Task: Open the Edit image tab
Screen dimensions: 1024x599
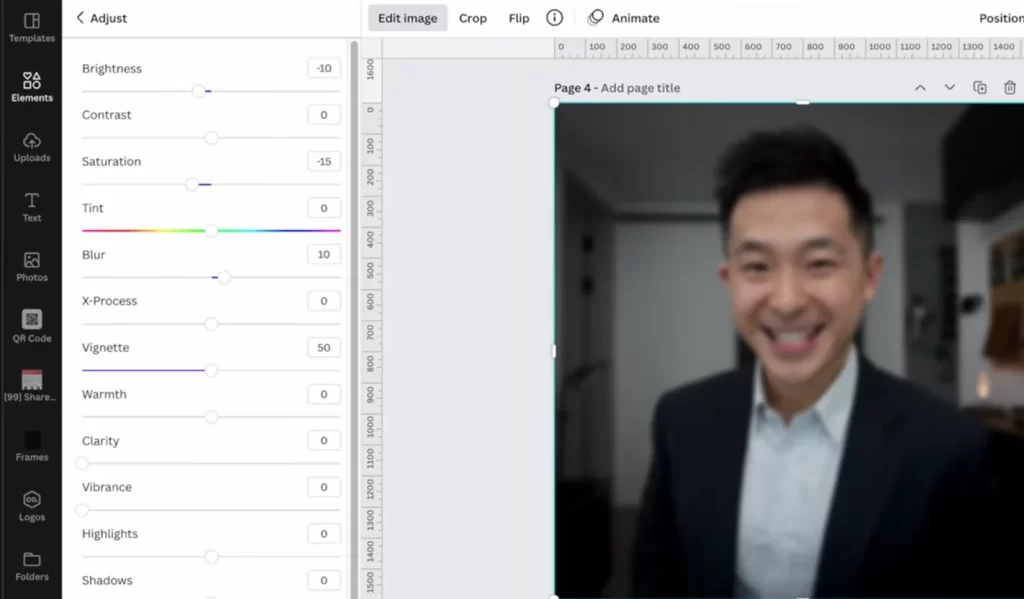Action: [x=407, y=18]
